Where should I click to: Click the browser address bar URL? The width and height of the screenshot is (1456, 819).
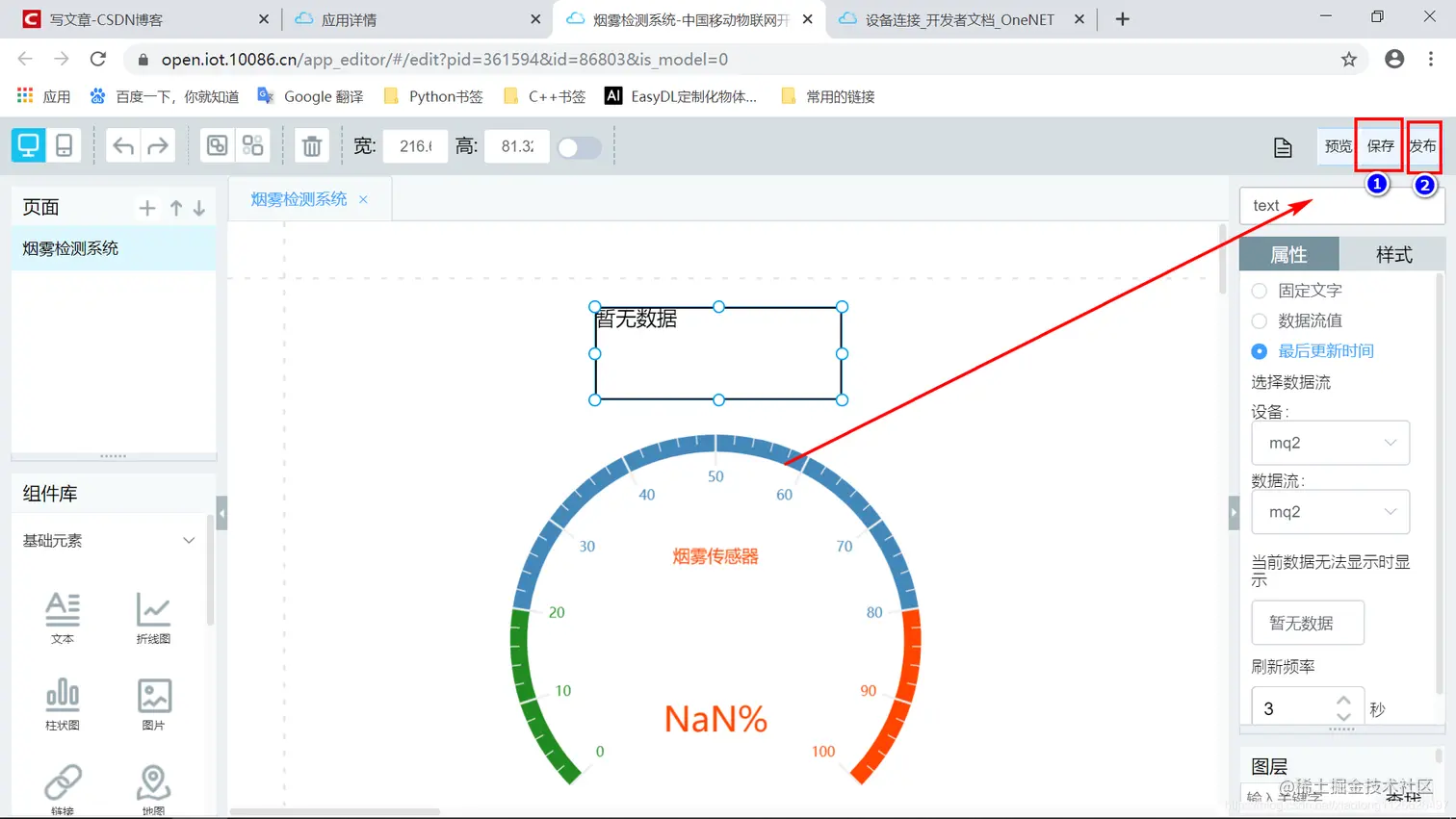pos(444,60)
